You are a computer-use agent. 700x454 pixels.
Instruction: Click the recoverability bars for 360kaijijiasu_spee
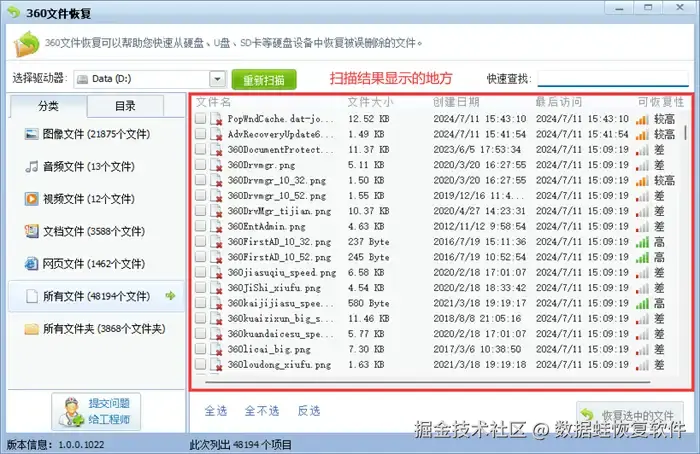[x=642, y=304]
